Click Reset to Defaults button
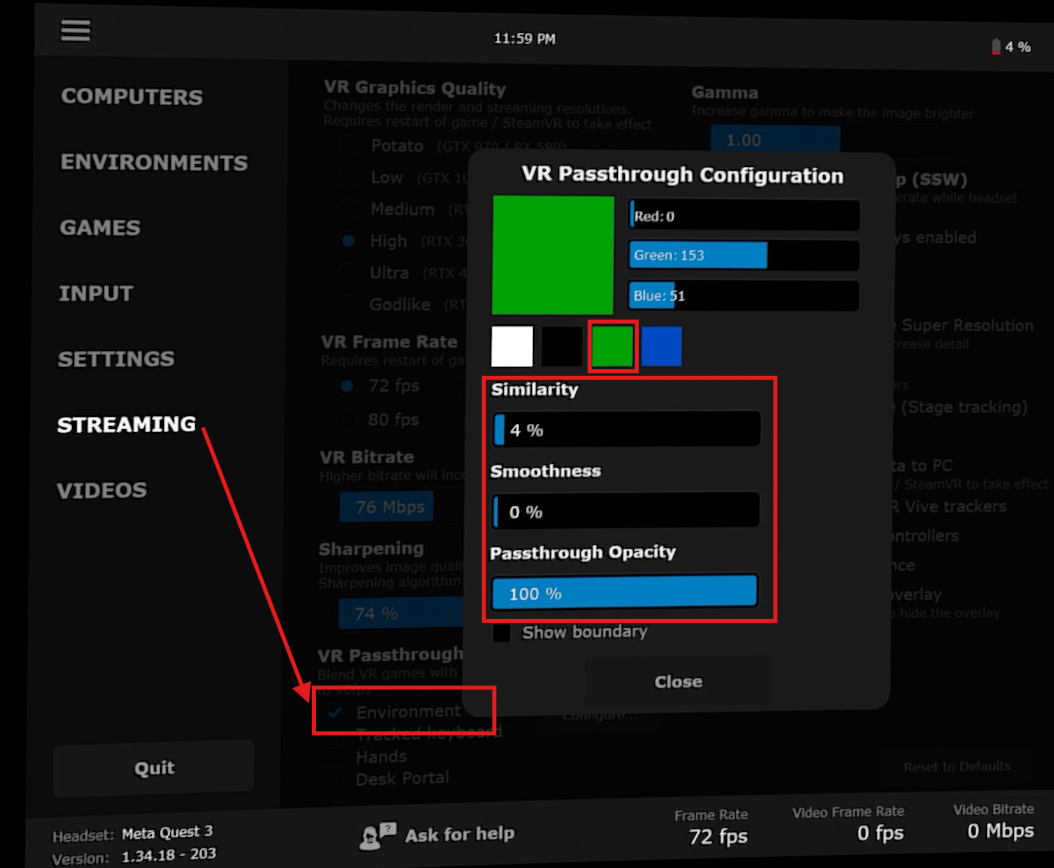Image resolution: width=1054 pixels, height=868 pixels. click(x=957, y=766)
